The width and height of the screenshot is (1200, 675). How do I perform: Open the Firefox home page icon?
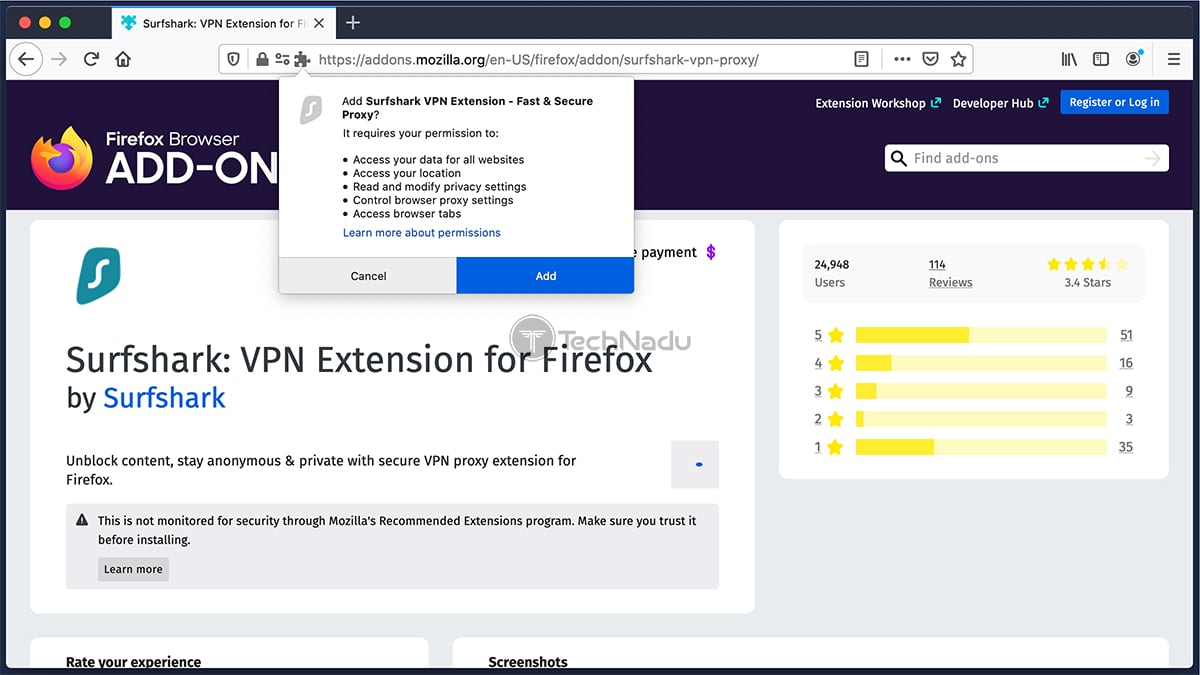click(123, 59)
